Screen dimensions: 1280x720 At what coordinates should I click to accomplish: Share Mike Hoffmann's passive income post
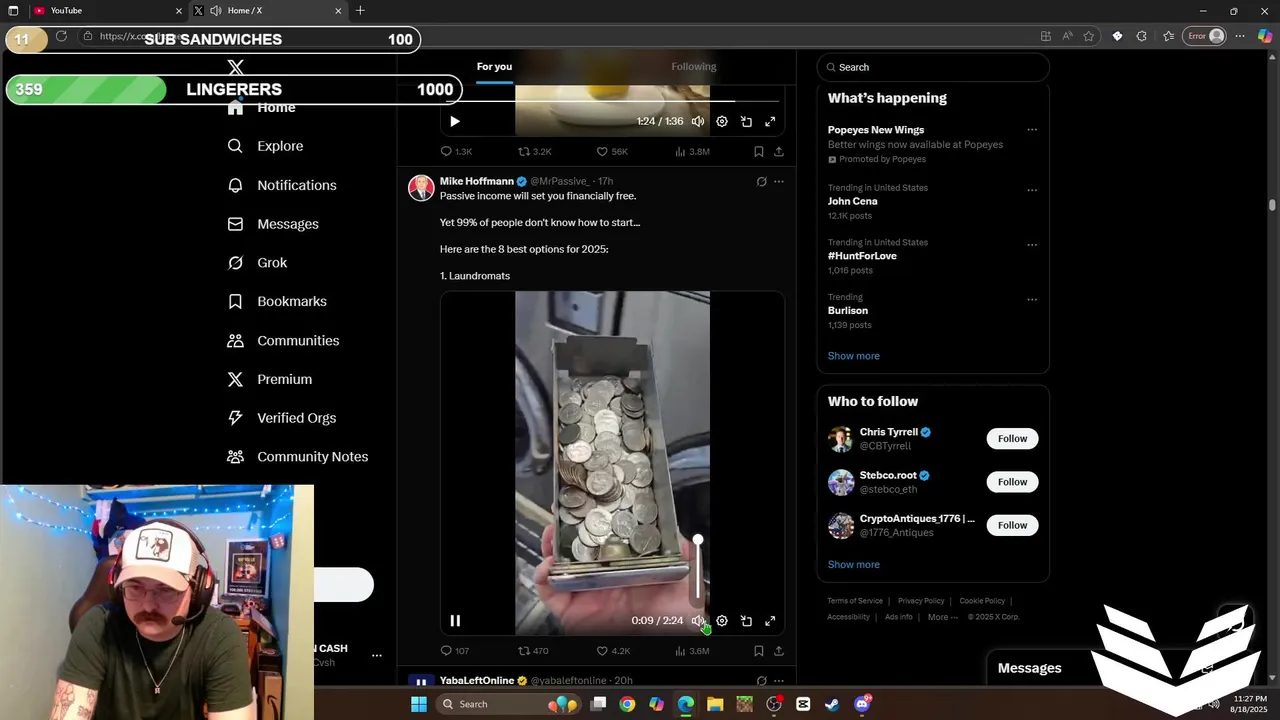click(x=779, y=651)
